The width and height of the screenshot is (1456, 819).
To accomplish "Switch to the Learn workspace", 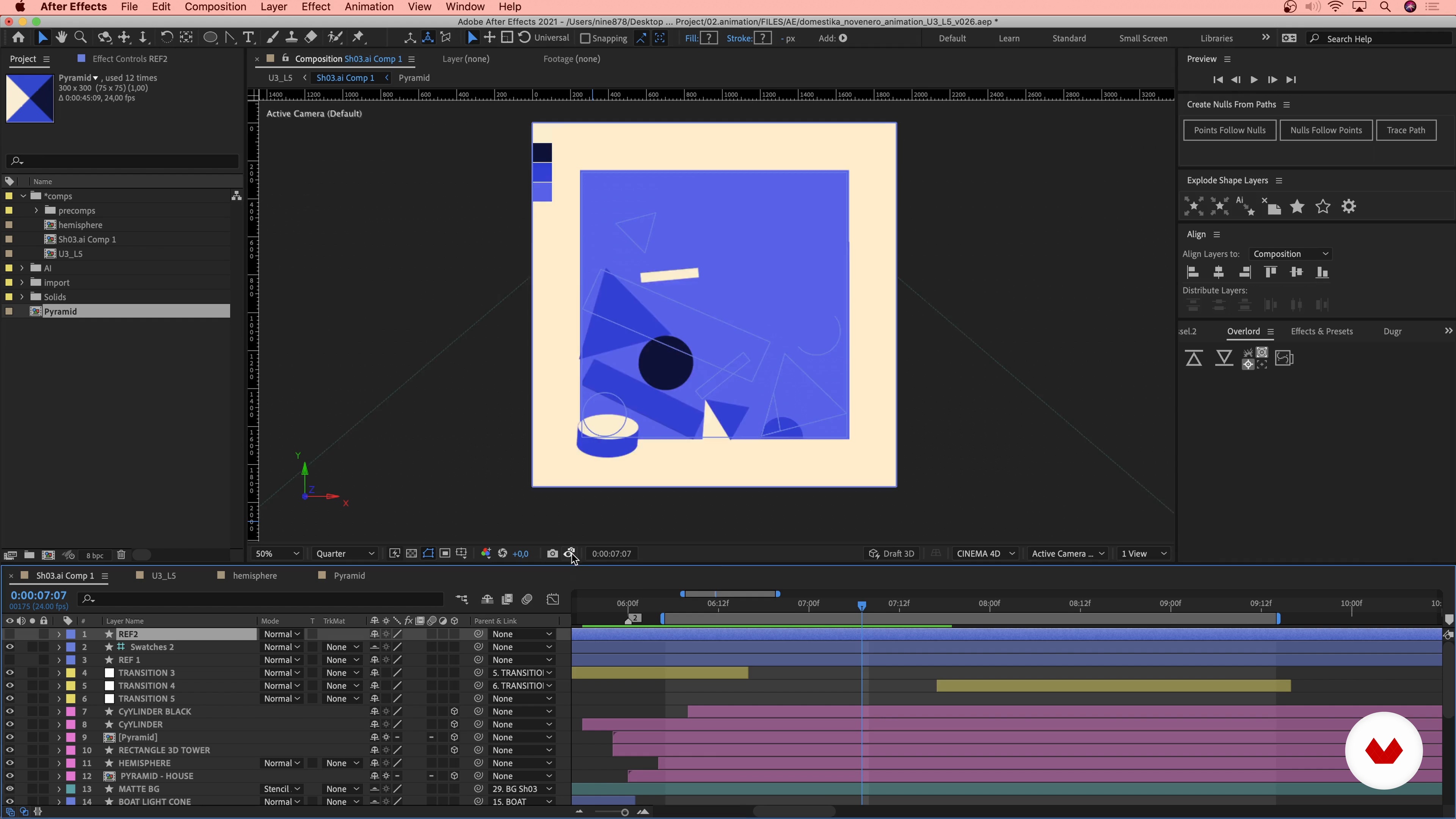I will coord(1009,38).
